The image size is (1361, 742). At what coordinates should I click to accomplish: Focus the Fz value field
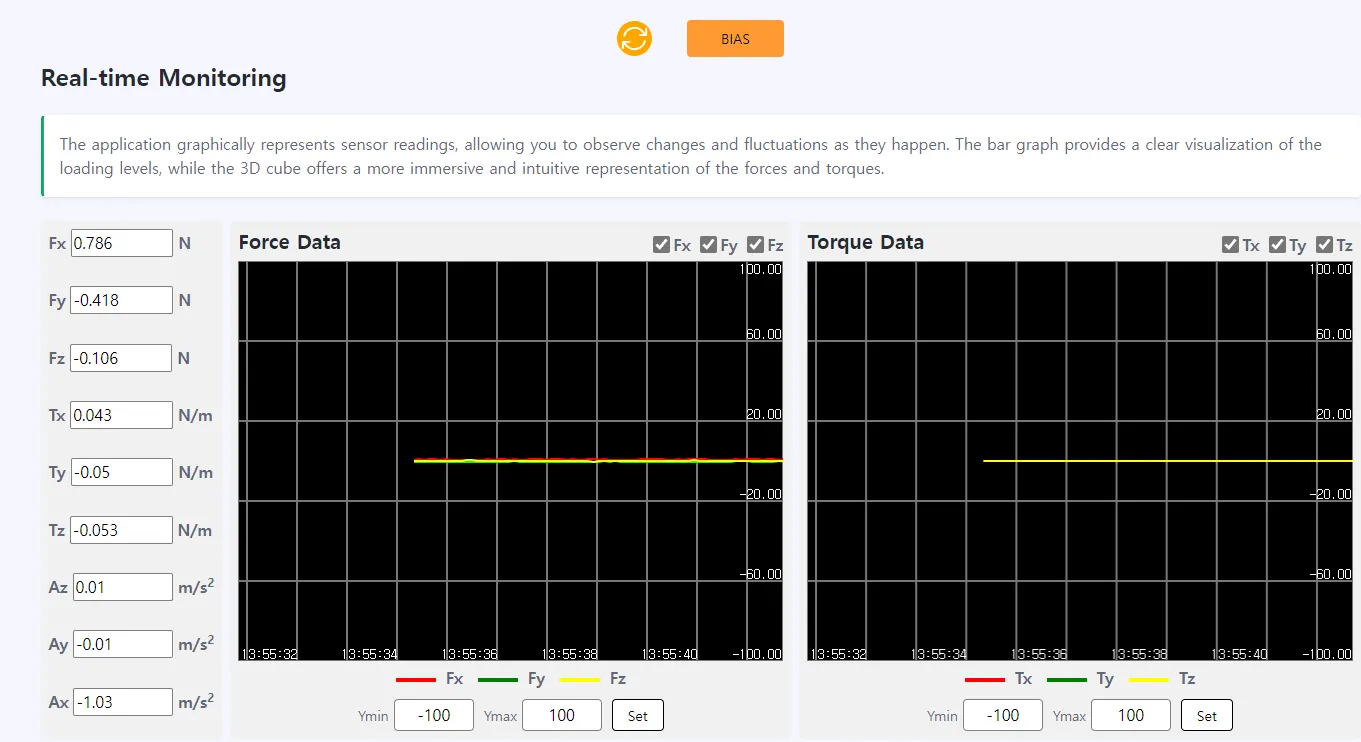tap(122, 358)
